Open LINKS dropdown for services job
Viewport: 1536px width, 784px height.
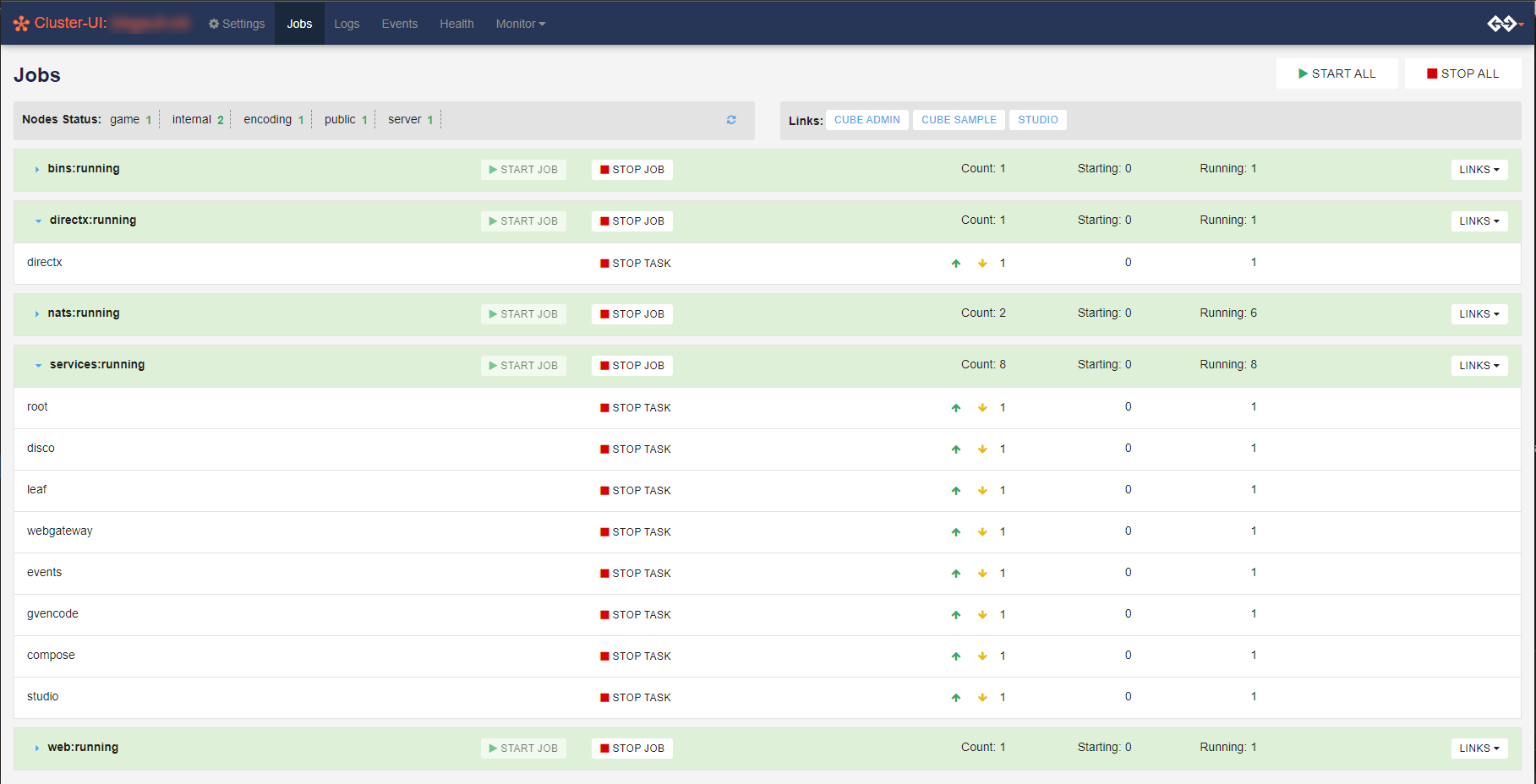(x=1479, y=366)
